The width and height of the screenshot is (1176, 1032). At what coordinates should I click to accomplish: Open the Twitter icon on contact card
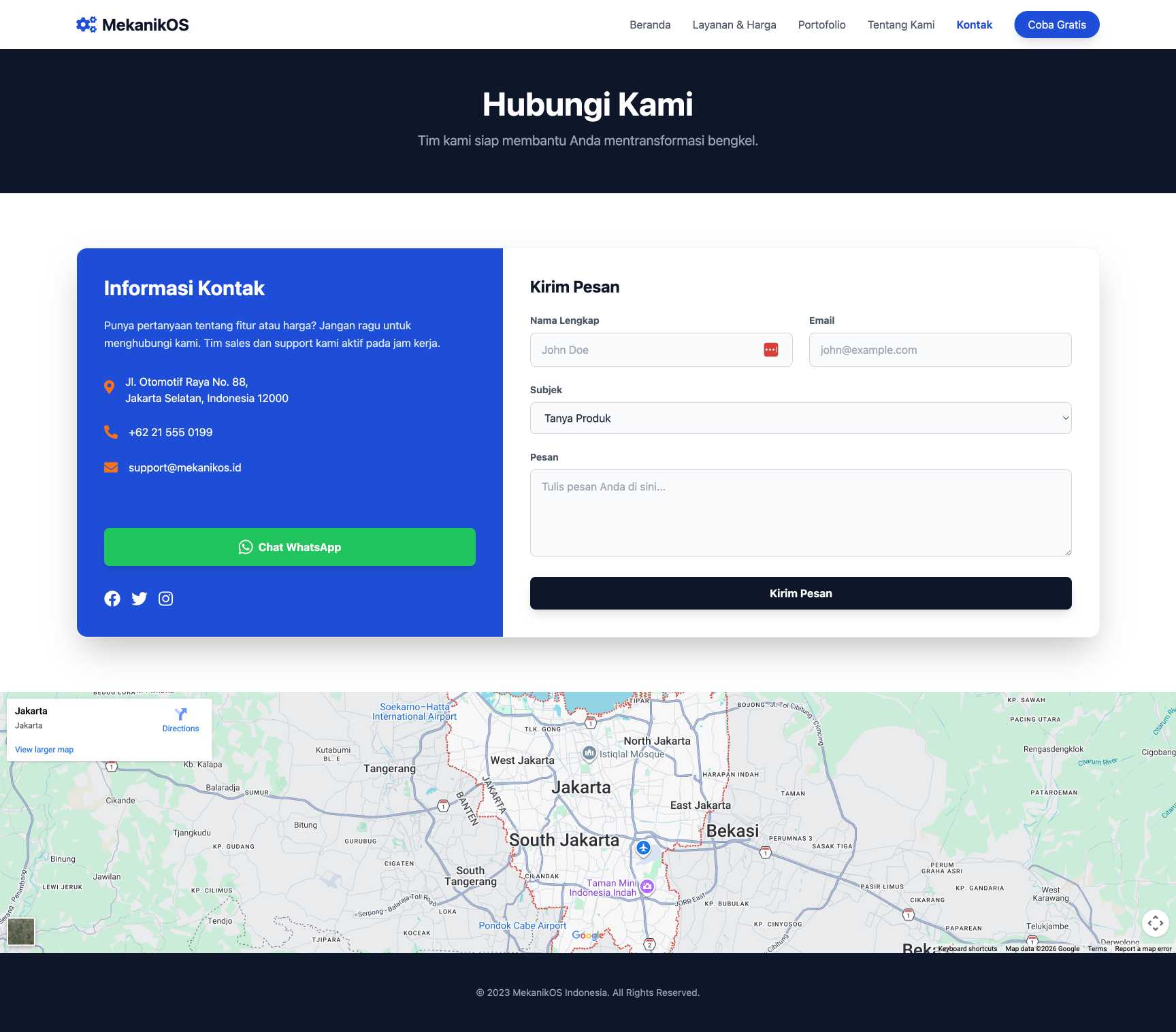pos(139,599)
